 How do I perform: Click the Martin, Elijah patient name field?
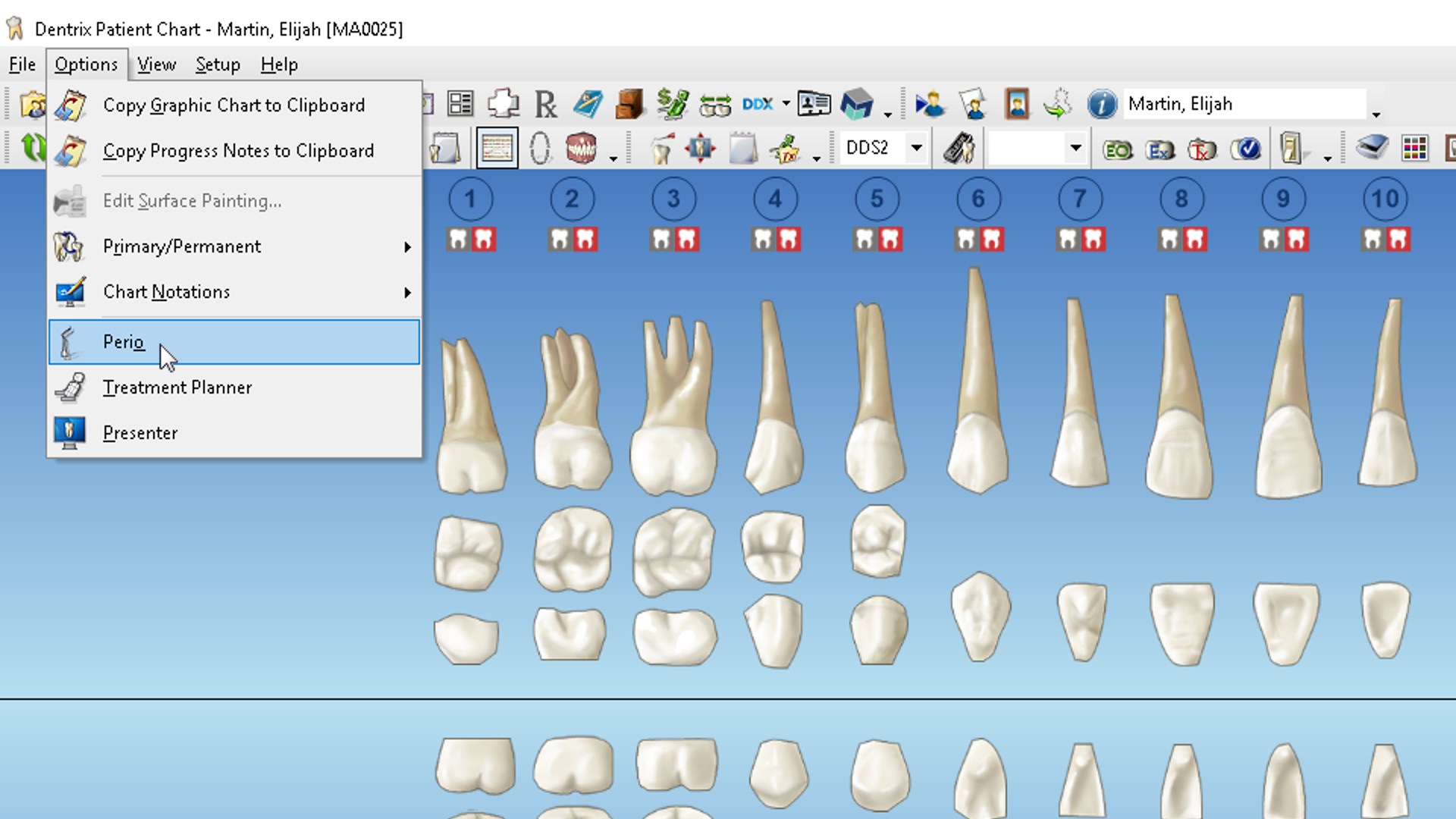[x=1244, y=104]
